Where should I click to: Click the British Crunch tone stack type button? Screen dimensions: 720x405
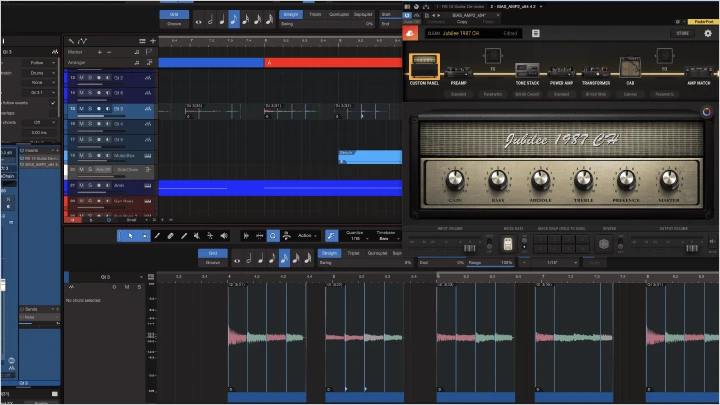pos(527,94)
